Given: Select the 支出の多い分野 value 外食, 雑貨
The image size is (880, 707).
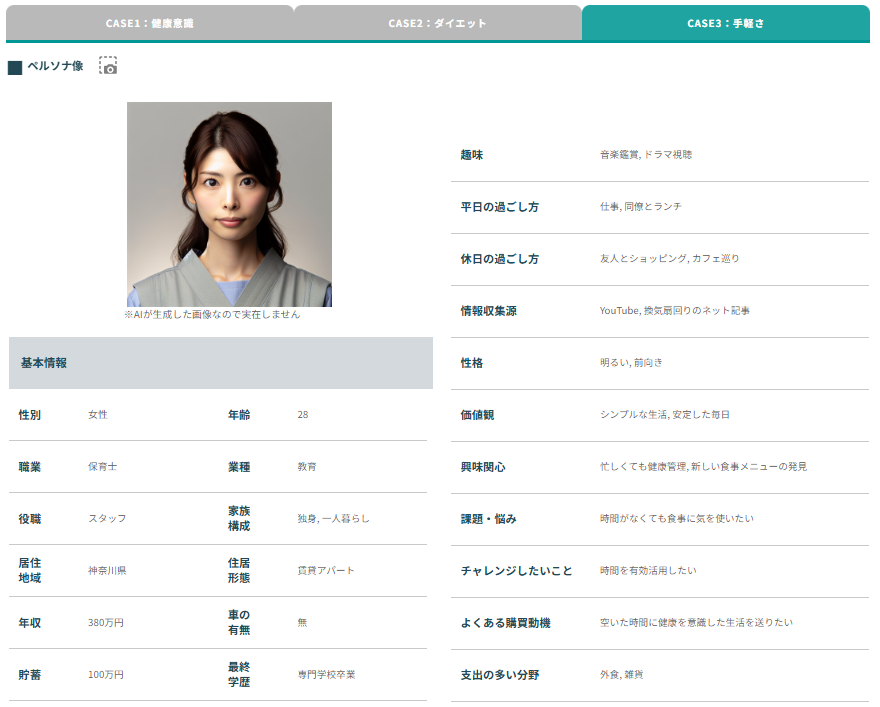Looking at the screenshot, I should click(621, 675).
